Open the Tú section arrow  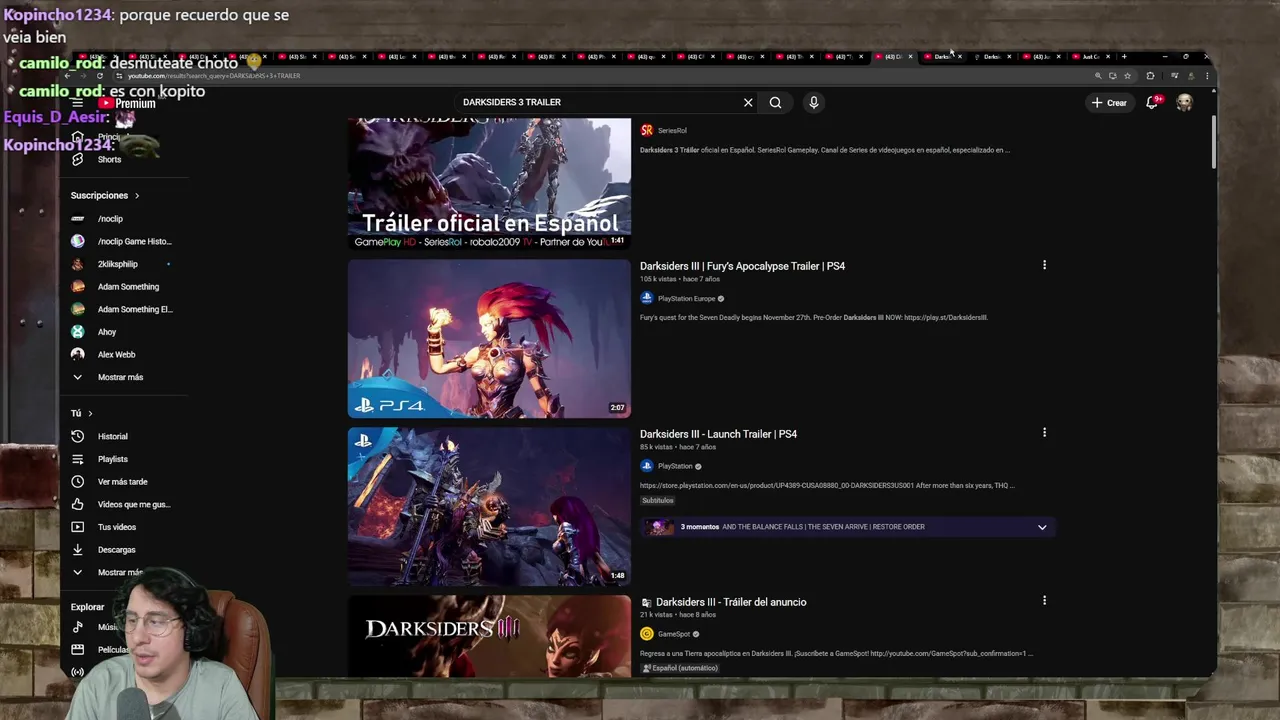click(x=90, y=413)
